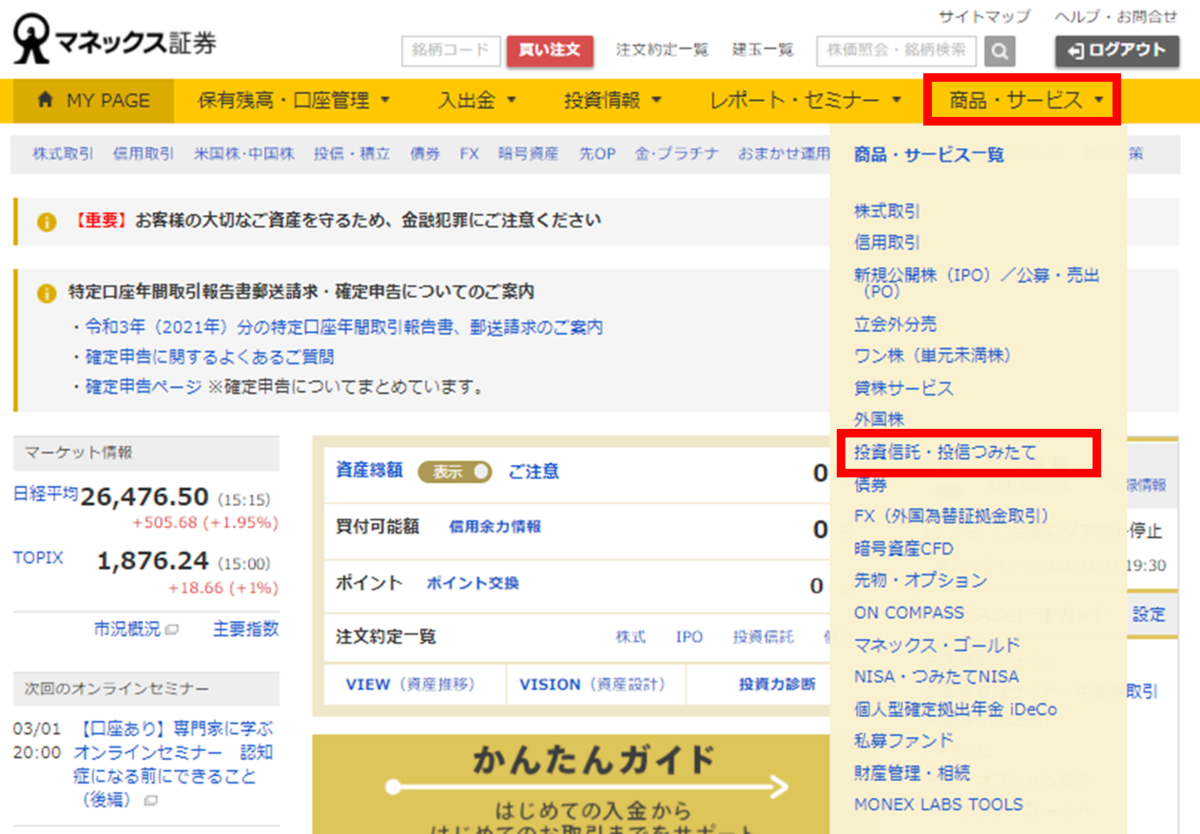Select ワン株（単元未満株） menu item
1200x834 pixels.
coord(934,355)
